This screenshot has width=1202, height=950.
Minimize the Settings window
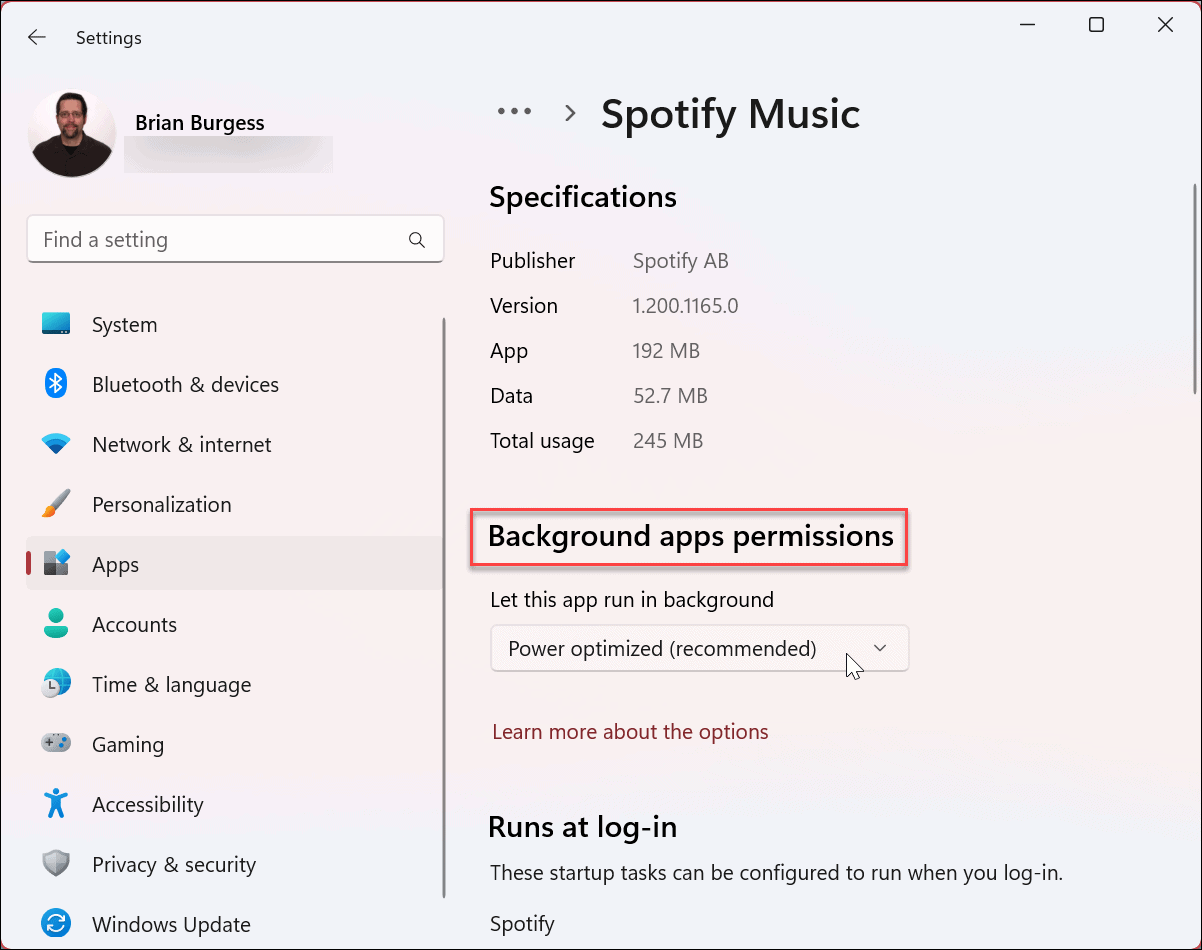click(x=1027, y=25)
